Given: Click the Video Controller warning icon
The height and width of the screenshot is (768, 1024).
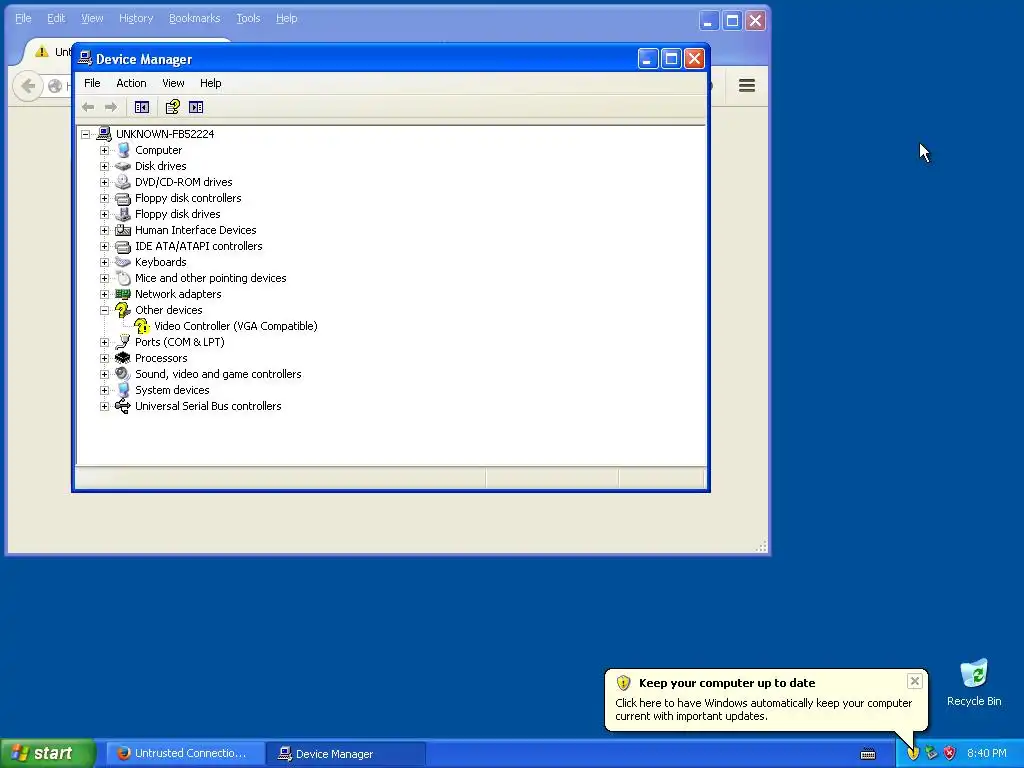Looking at the screenshot, I should [x=142, y=326].
